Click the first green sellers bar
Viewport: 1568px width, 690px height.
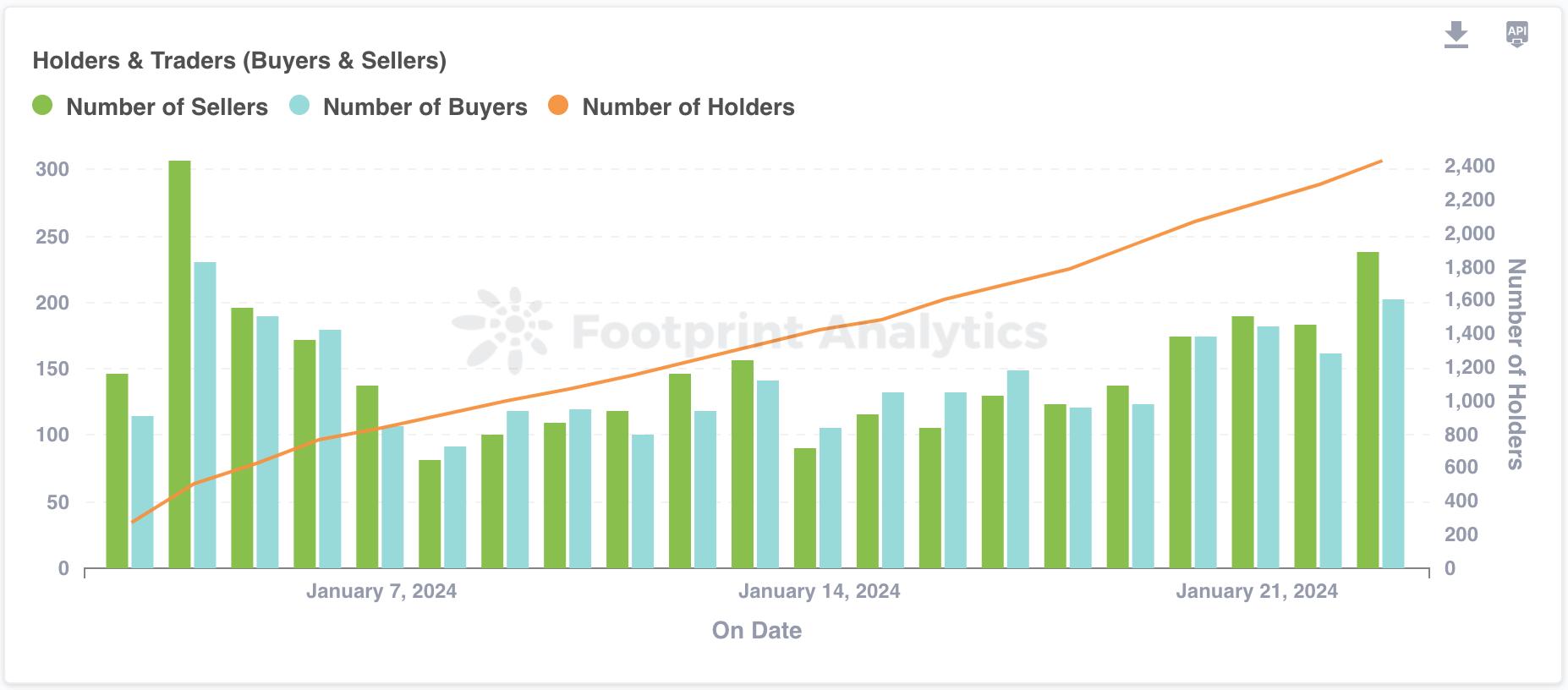117,470
